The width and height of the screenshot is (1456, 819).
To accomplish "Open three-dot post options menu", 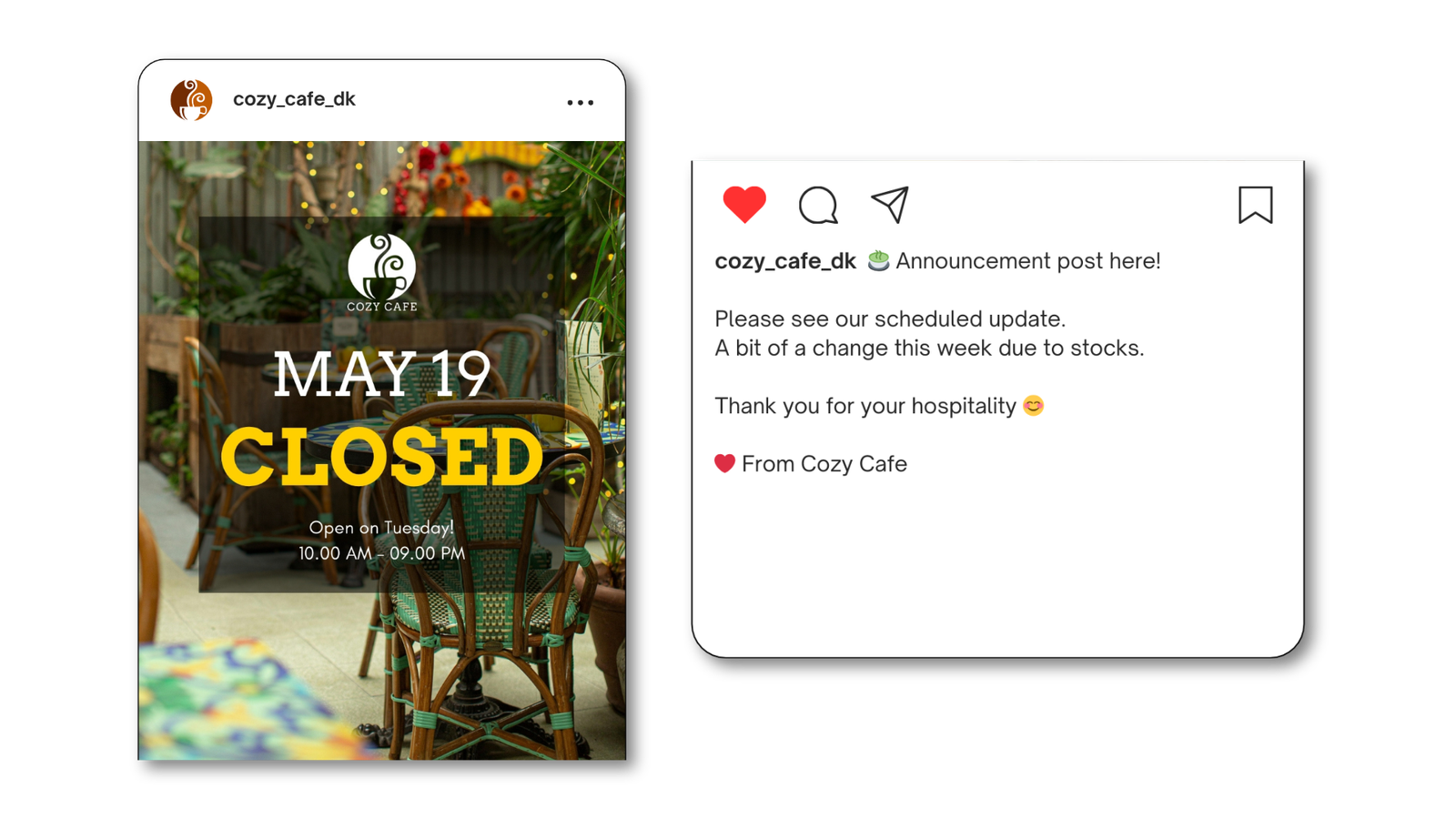I will (x=581, y=103).
